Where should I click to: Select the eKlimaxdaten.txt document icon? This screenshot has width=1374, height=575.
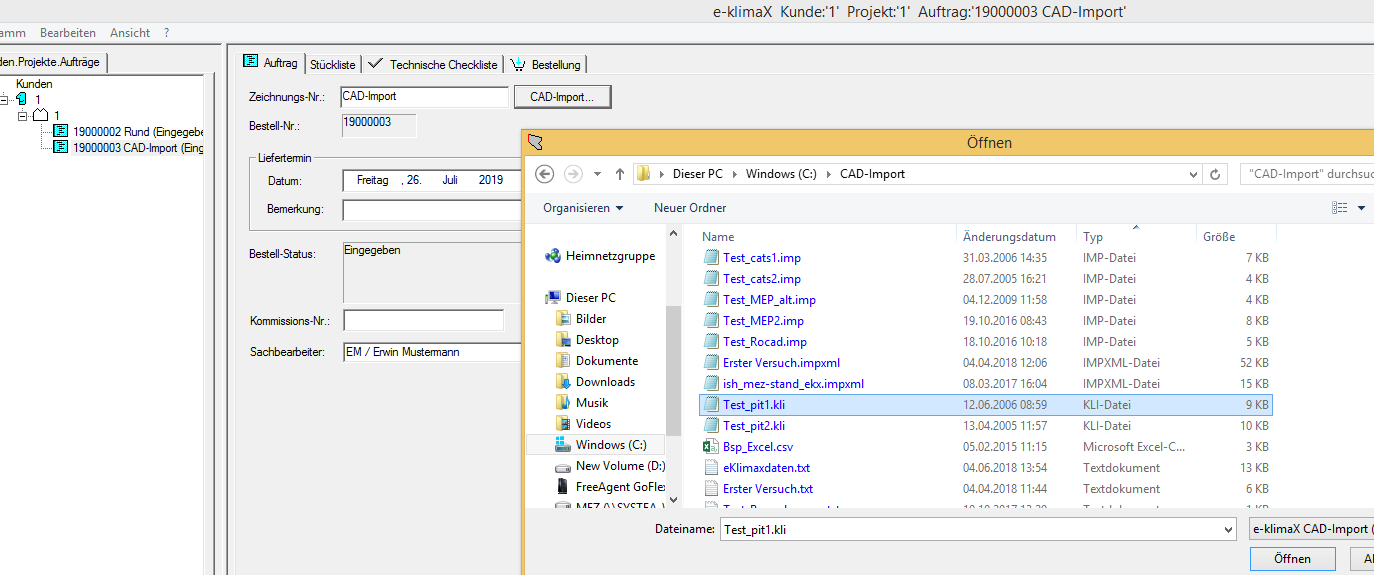click(711, 468)
